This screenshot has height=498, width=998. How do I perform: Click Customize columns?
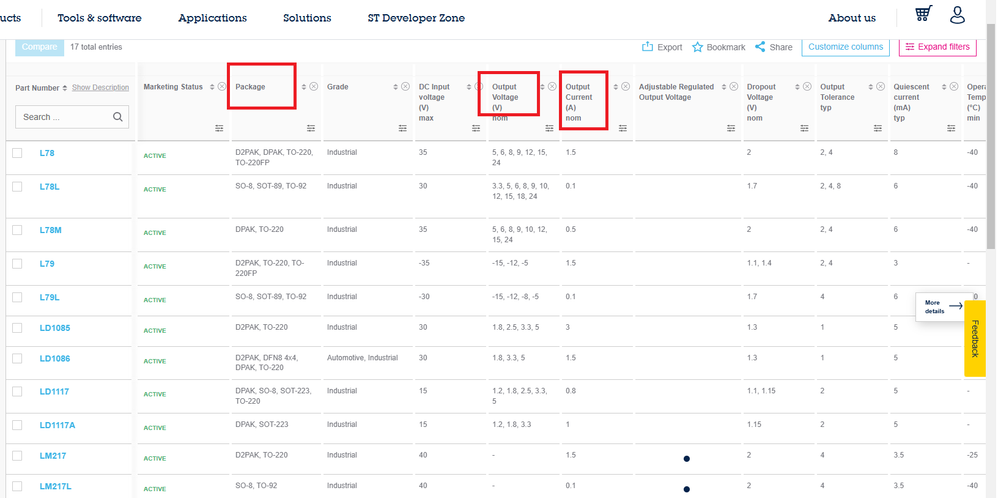point(845,46)
